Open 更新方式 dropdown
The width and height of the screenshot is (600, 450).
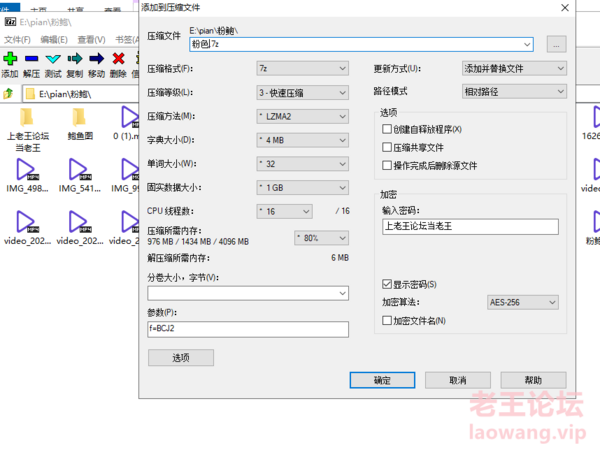click(514, 68)
